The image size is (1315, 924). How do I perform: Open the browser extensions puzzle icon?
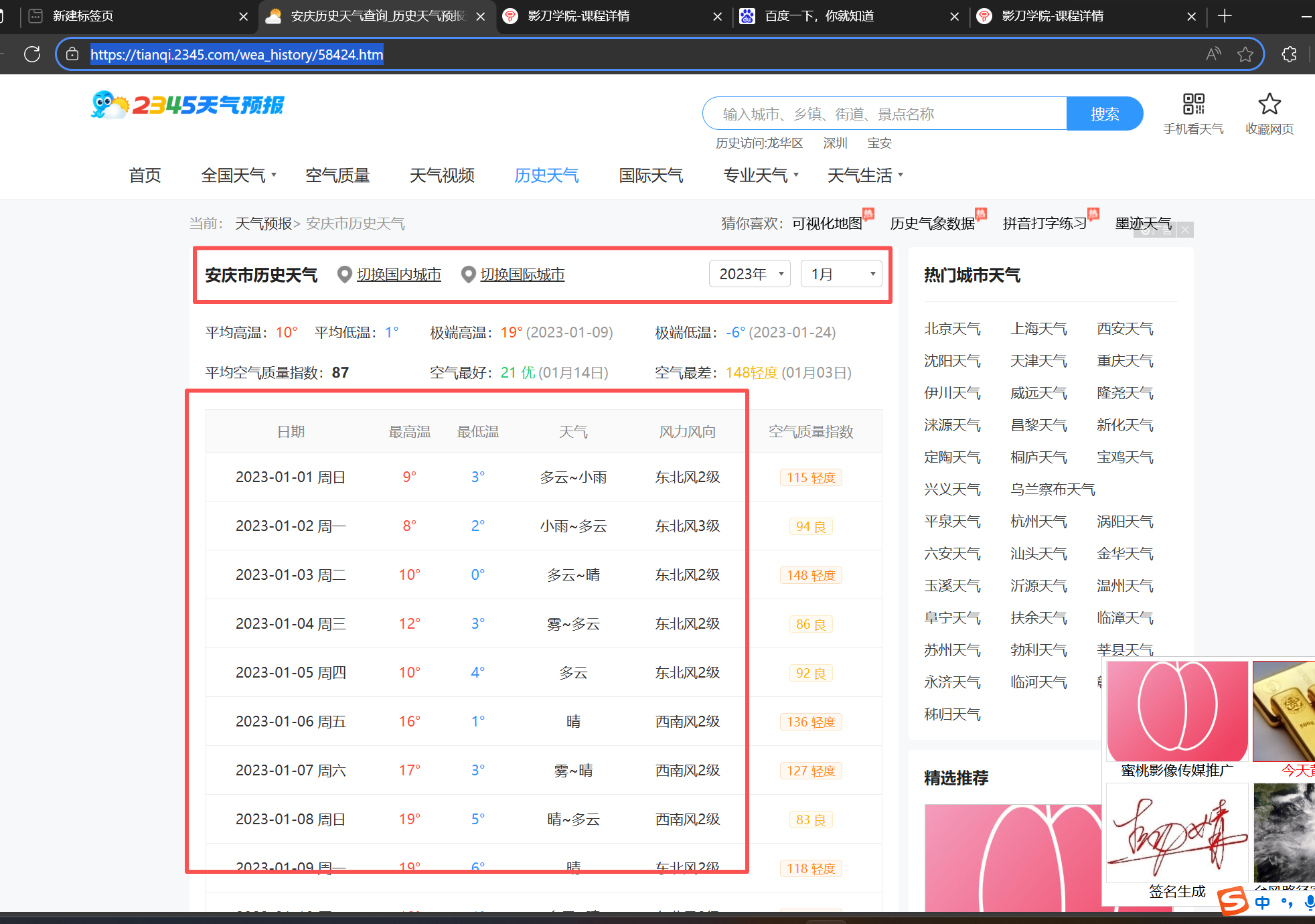click(1290, 54)
